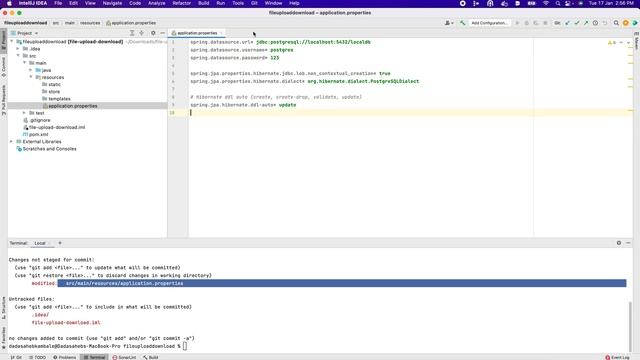Image resolution: width=640 pixels, height=360 pixels.
Task: Open Project panel gear options
Action: tap(153, 33)
